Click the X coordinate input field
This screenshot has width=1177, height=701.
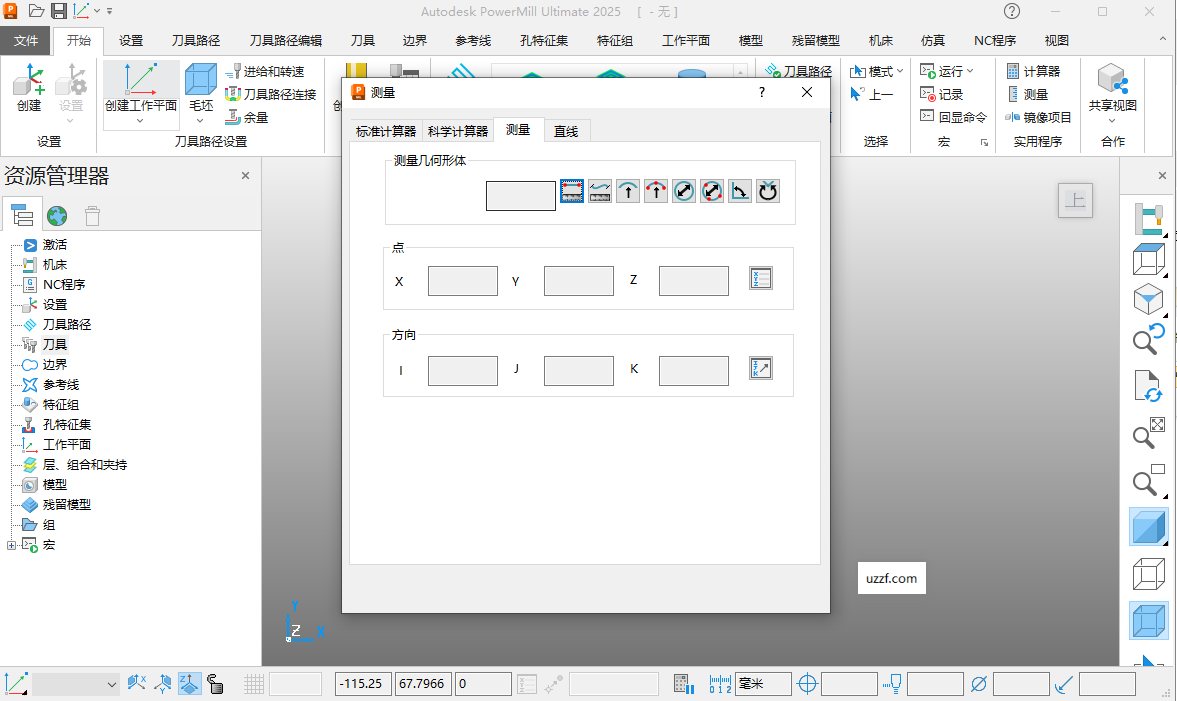coord(462,281)
